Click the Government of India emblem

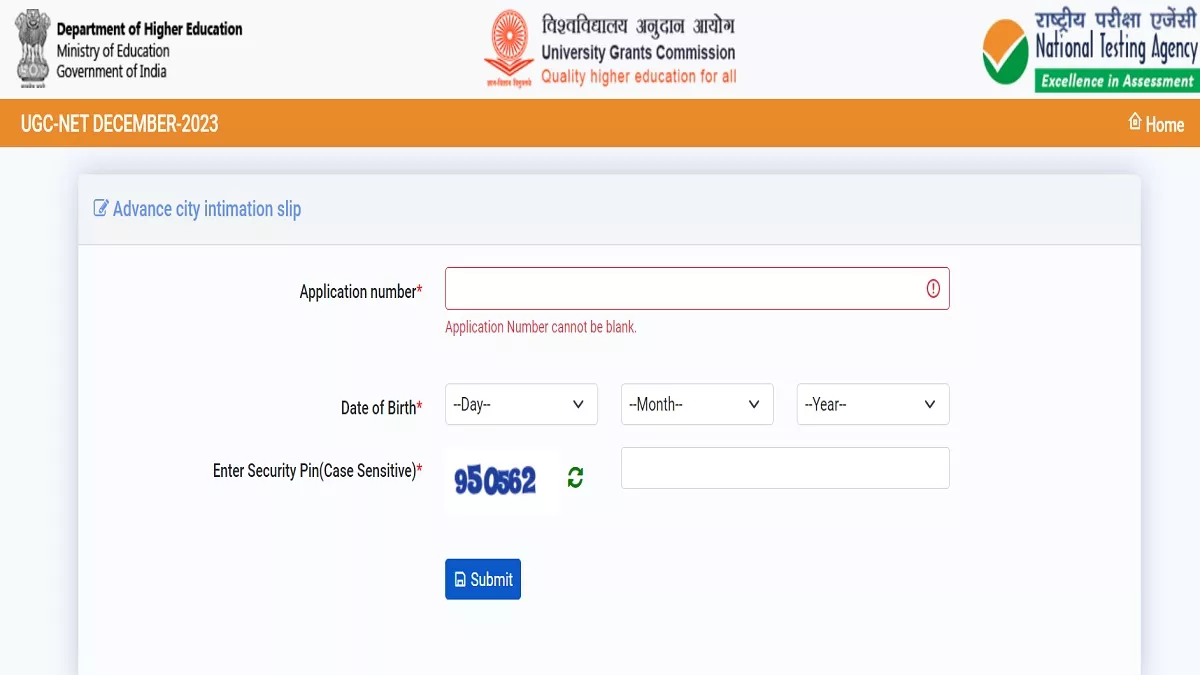coord(33,46)
